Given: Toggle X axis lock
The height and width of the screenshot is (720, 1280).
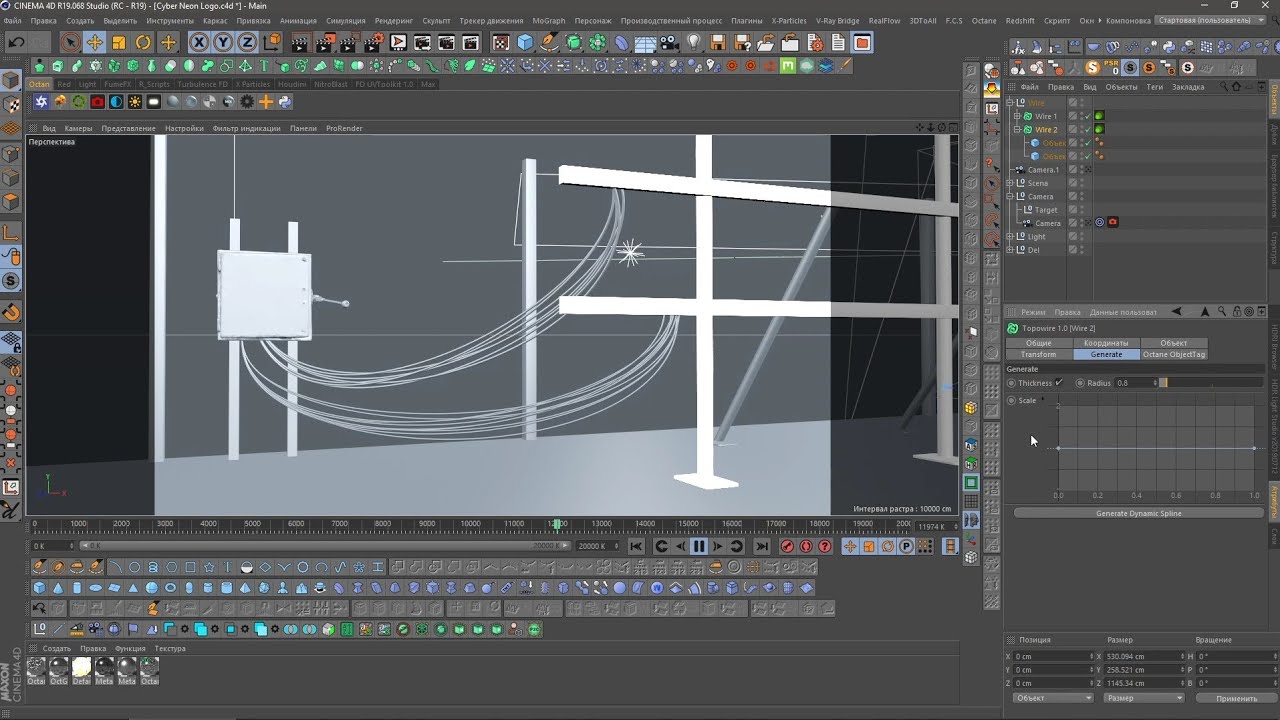Looking at the screenshot, I should click(x=198, y=42).
